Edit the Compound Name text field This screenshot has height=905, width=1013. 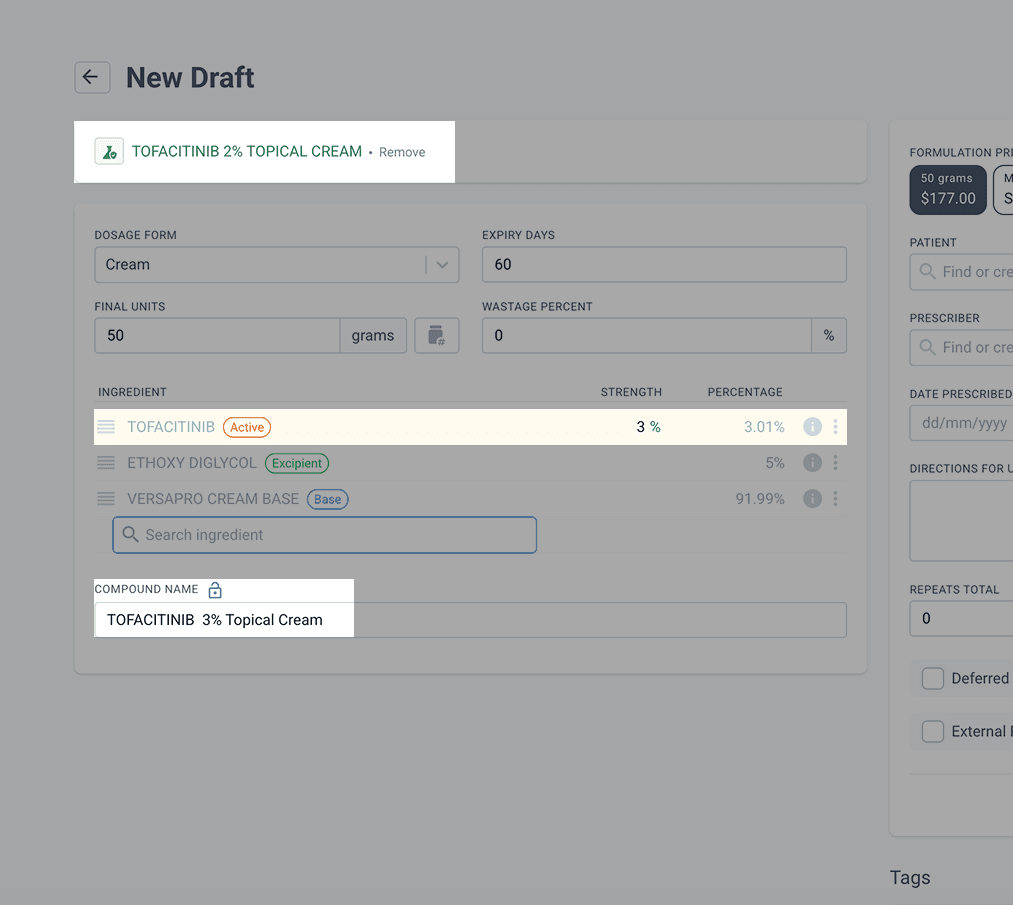[470, 620]
